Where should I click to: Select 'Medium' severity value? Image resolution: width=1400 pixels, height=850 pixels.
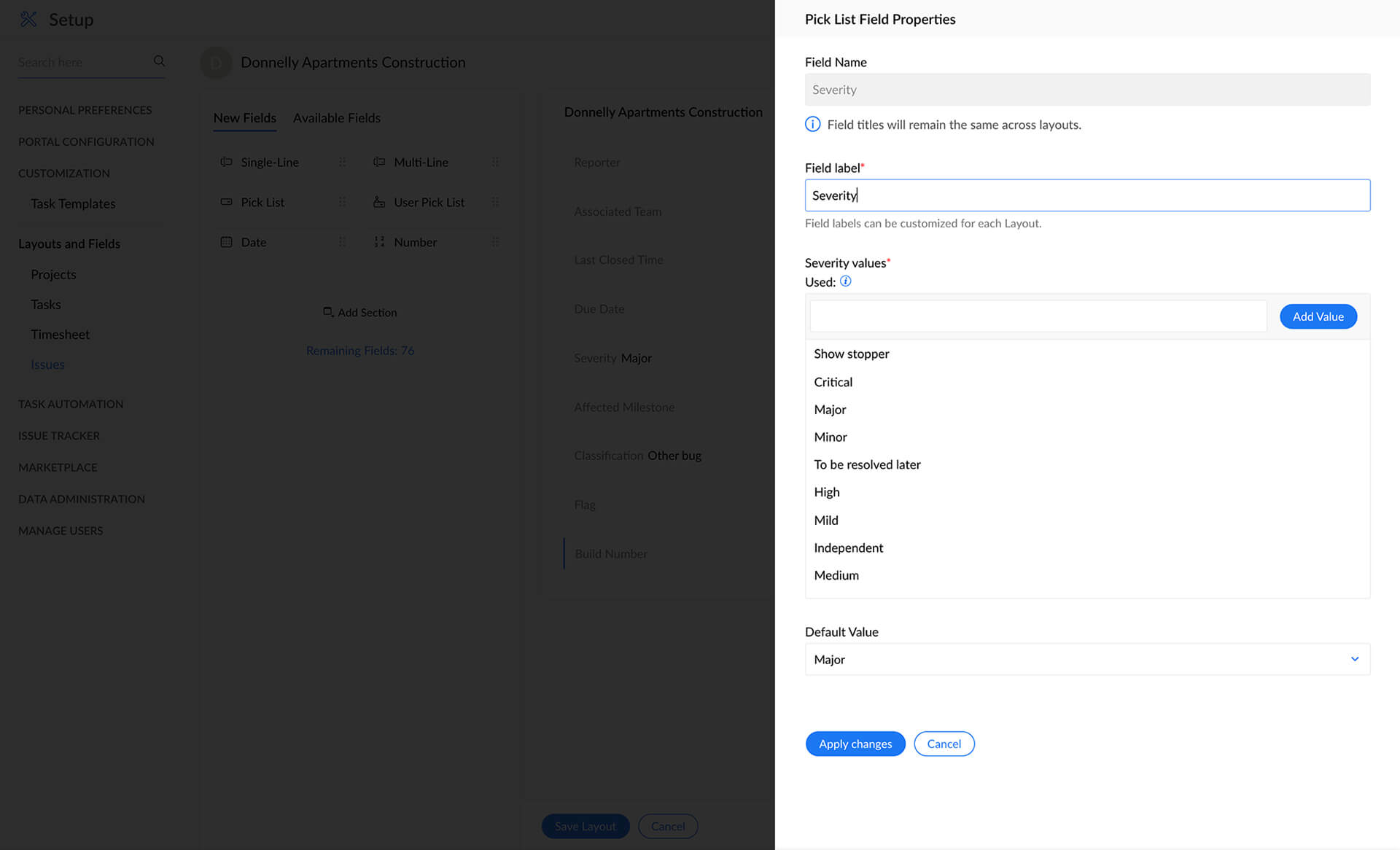pyautogui.click(x=836, y=575)
